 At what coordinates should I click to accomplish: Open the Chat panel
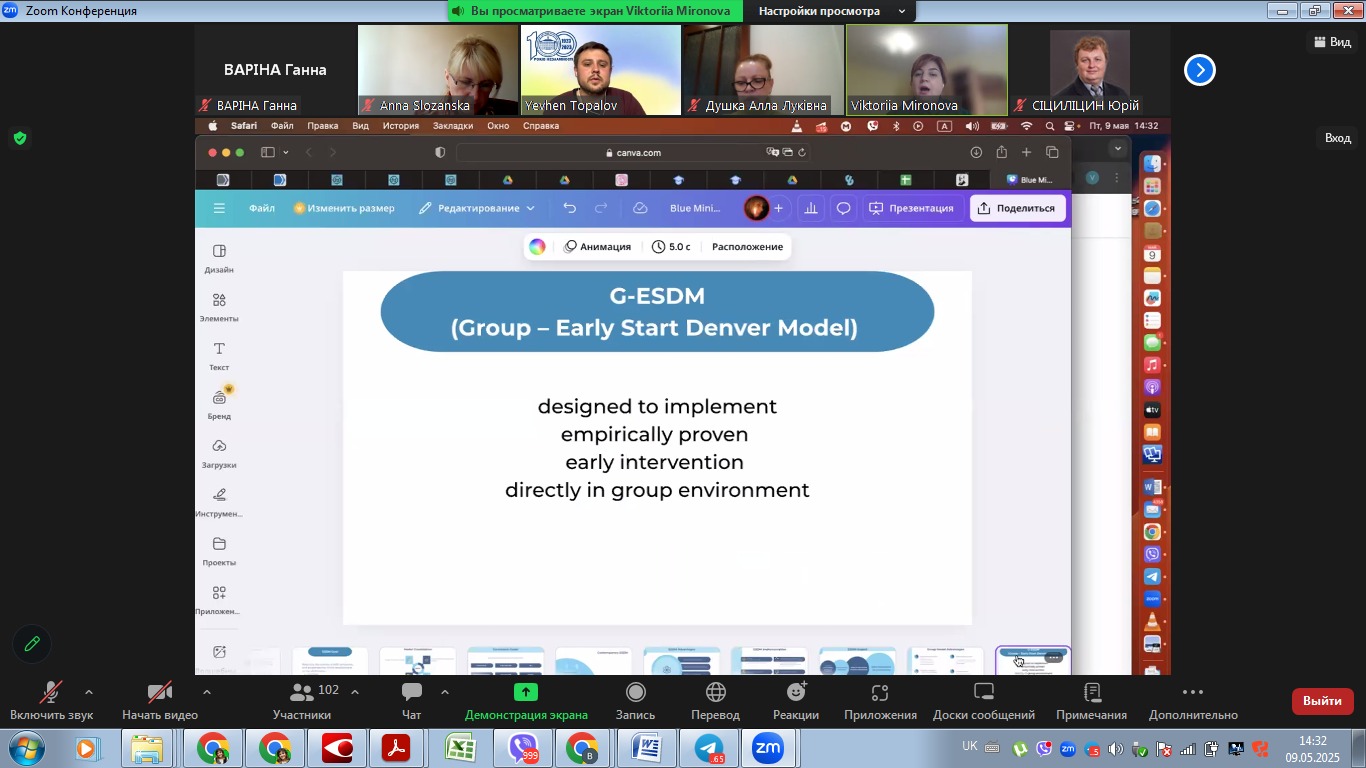click(x=411, y=700)
